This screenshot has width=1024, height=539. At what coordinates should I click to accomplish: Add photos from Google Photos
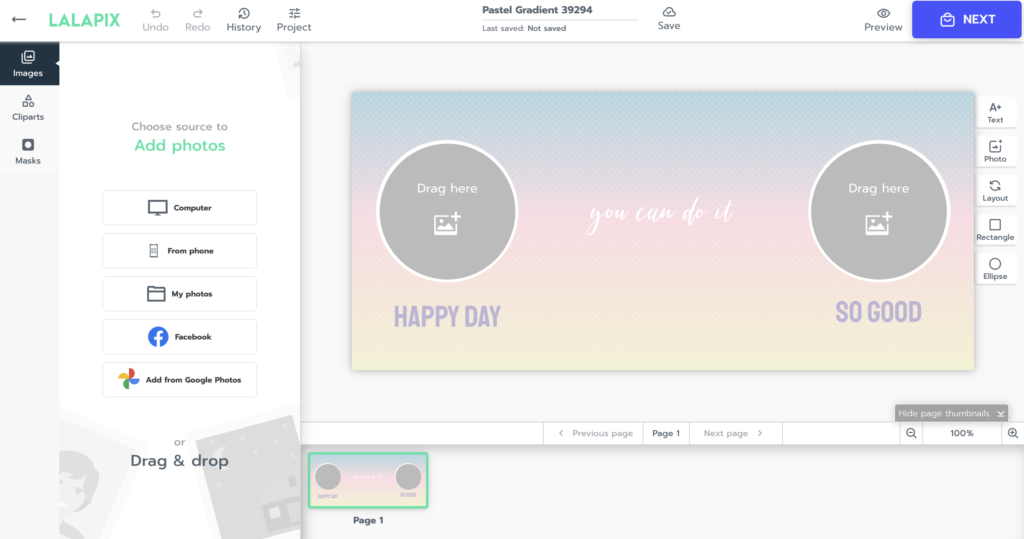(x=180, y=380)
